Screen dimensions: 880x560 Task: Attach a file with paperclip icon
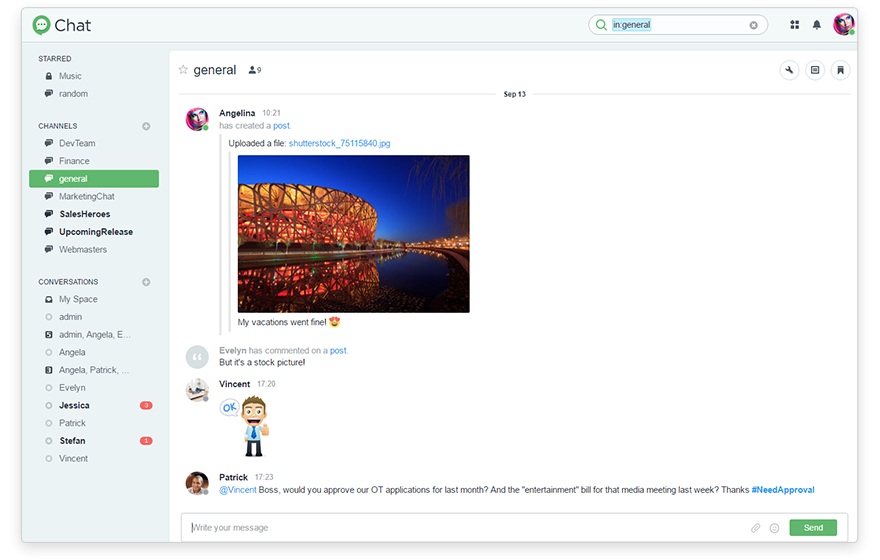[x=756, y=528]
